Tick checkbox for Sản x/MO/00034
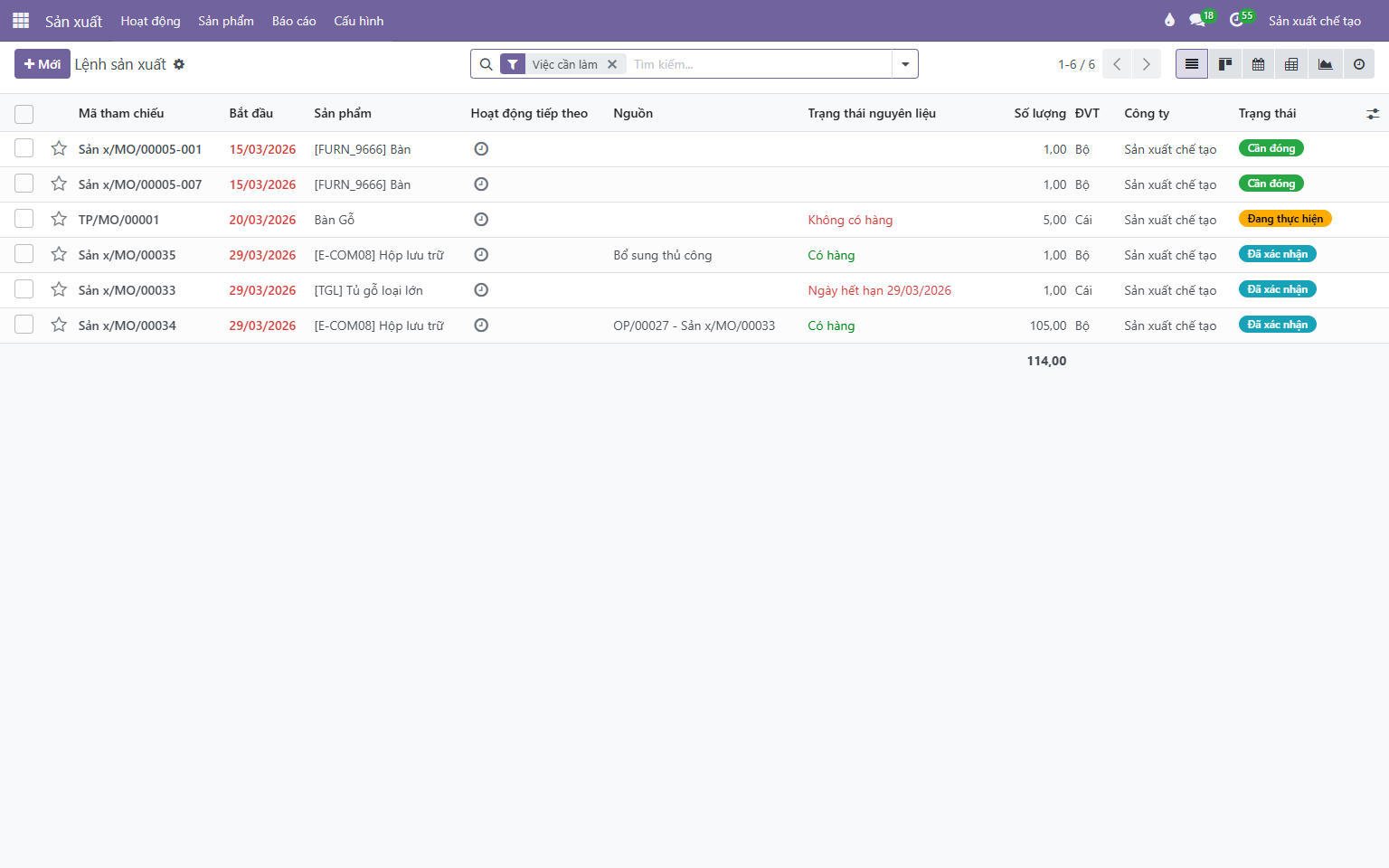The width and height of the screenshot is (1389, 868). 24,325
